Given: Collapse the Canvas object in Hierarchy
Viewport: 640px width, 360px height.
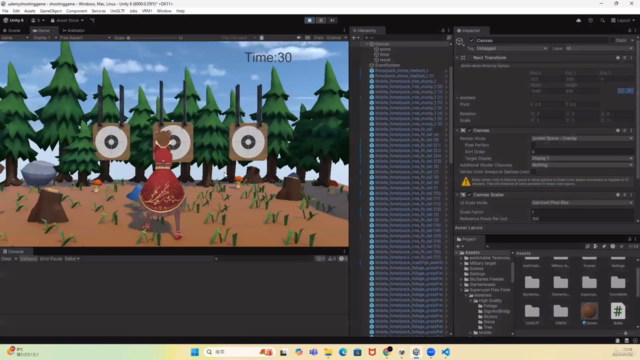Looking at the screenshot, I should (x=367, y=44).
